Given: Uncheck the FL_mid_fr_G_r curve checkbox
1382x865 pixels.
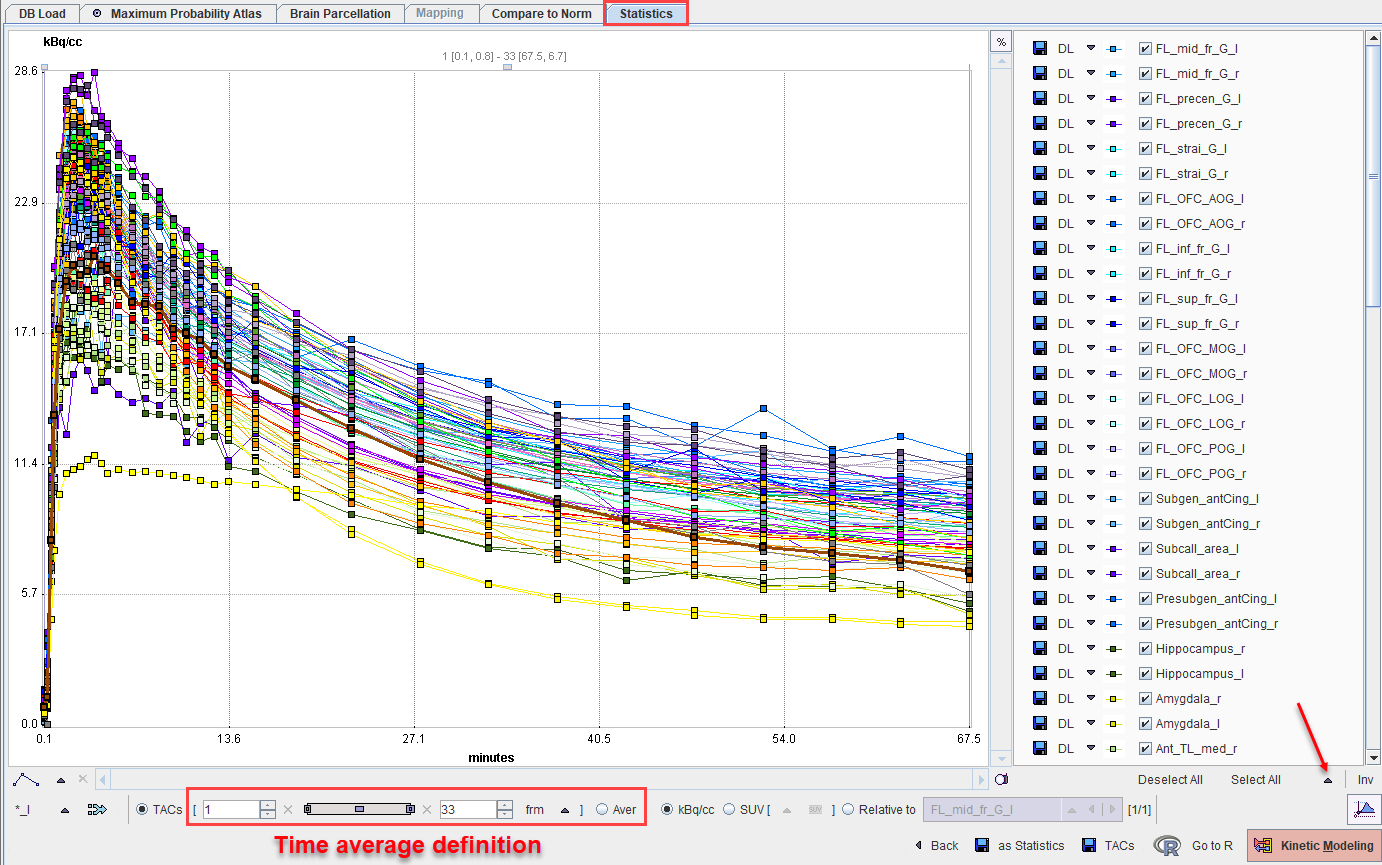Looking at the screenshot, I should tap(1145, 73).
